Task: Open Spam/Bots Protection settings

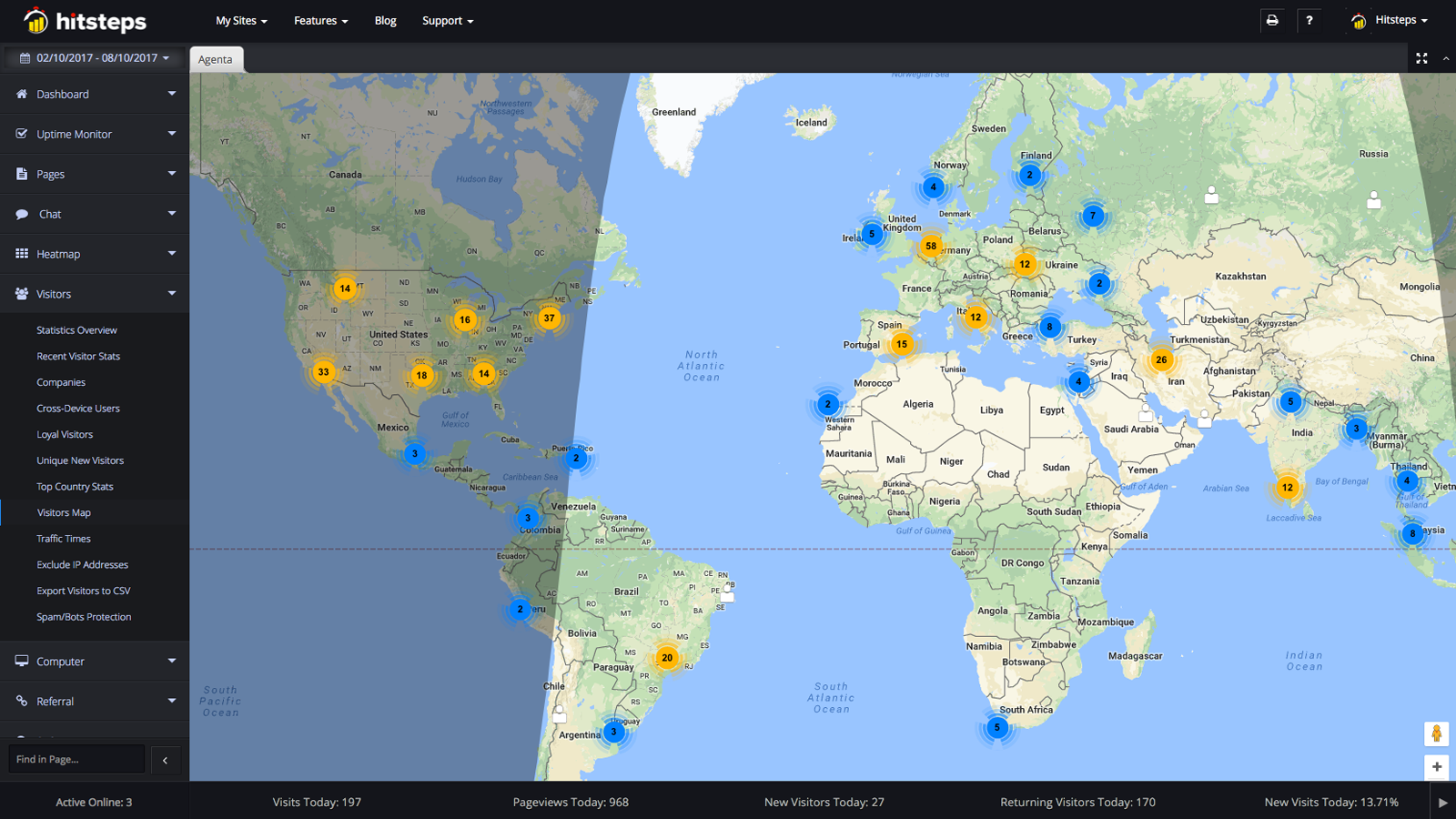Action: tap(84, 616)
